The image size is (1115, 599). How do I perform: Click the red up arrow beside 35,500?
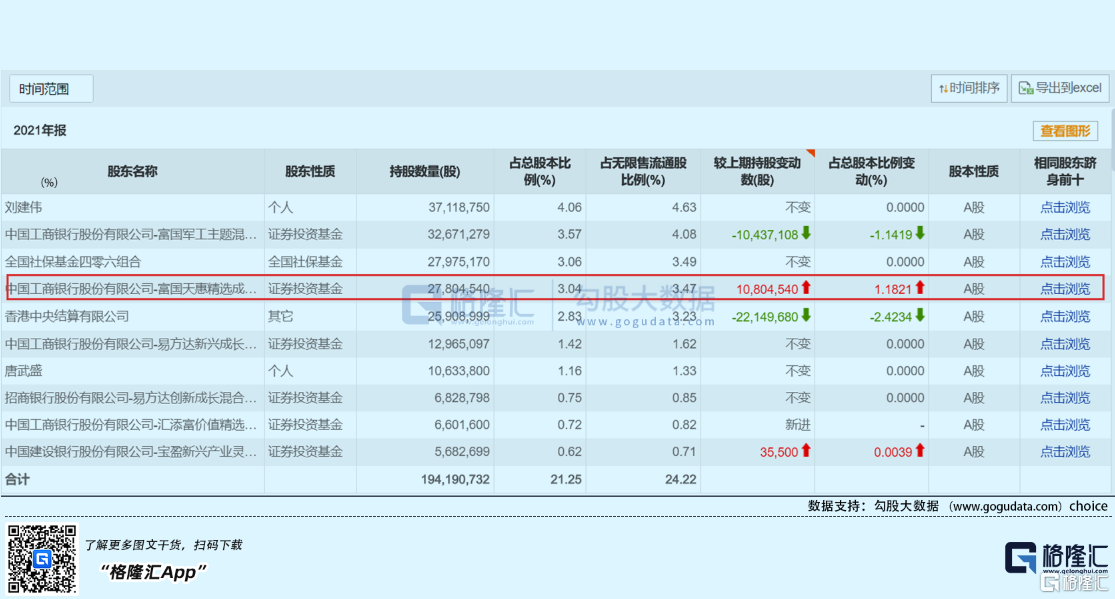(806, 450)
